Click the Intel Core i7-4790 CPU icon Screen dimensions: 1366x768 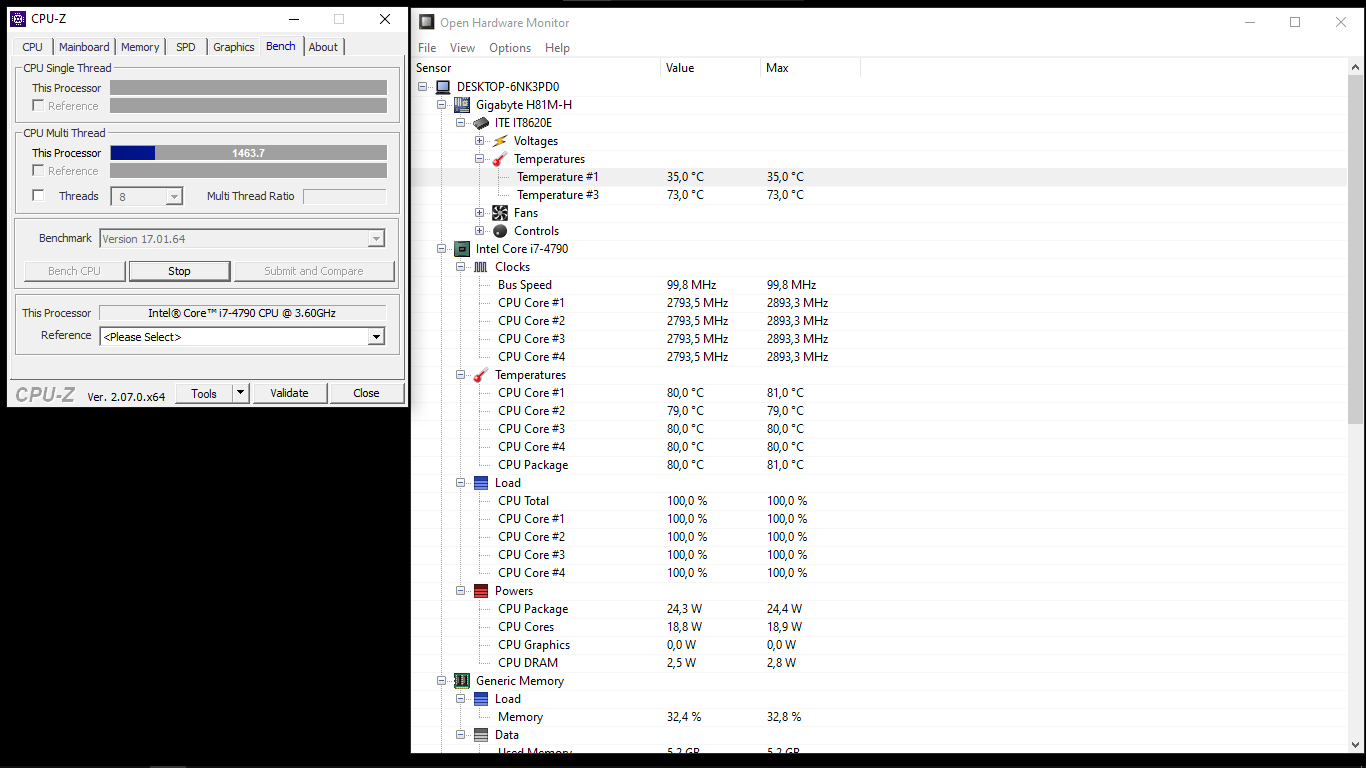pos(462,249)
